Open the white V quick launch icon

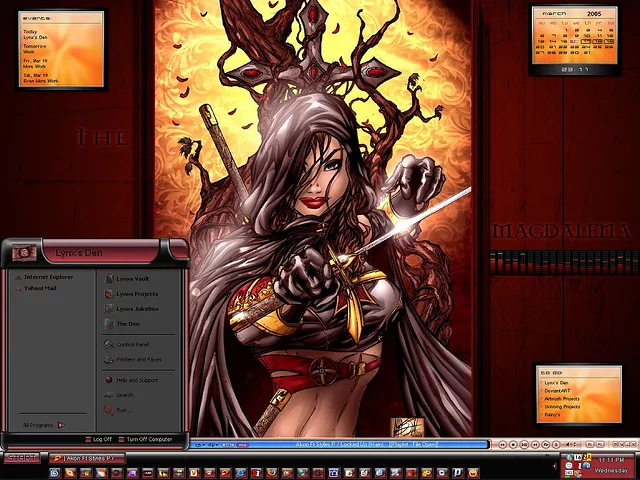[194, 473]
